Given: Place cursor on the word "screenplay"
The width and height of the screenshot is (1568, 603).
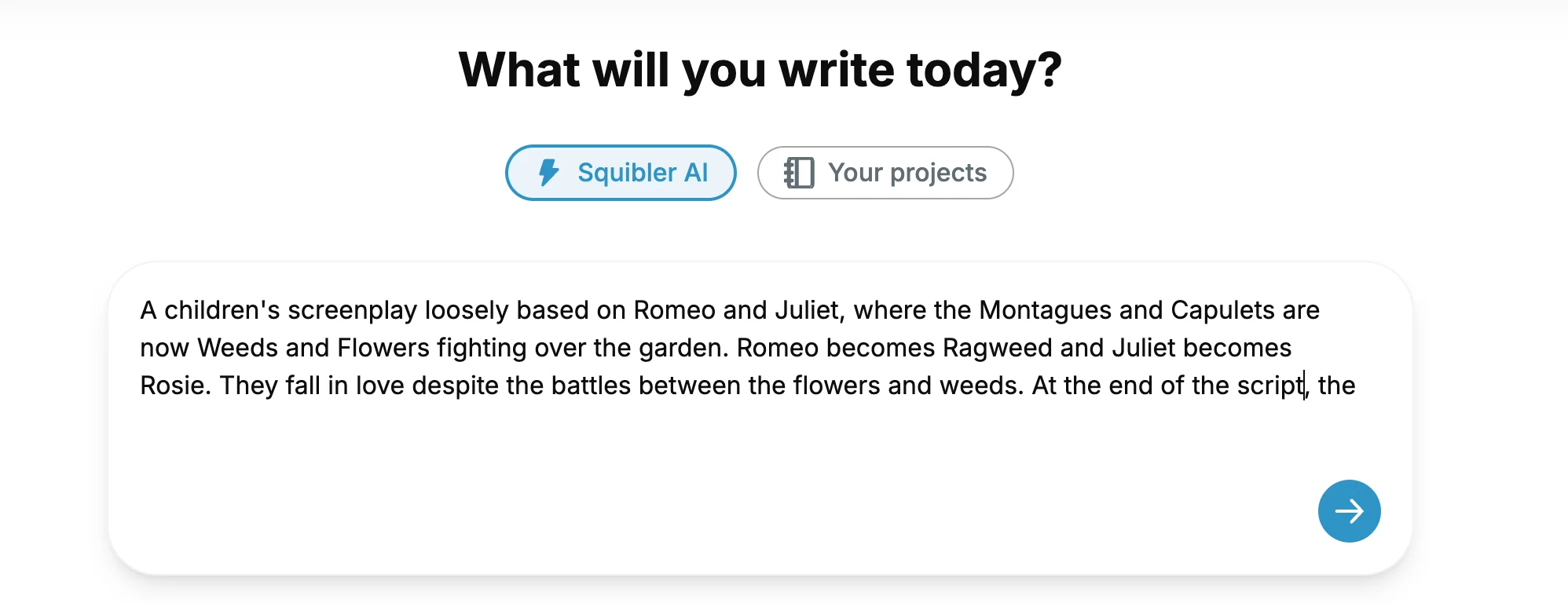Looking at the screenshot, I should (x=352, y=310).
